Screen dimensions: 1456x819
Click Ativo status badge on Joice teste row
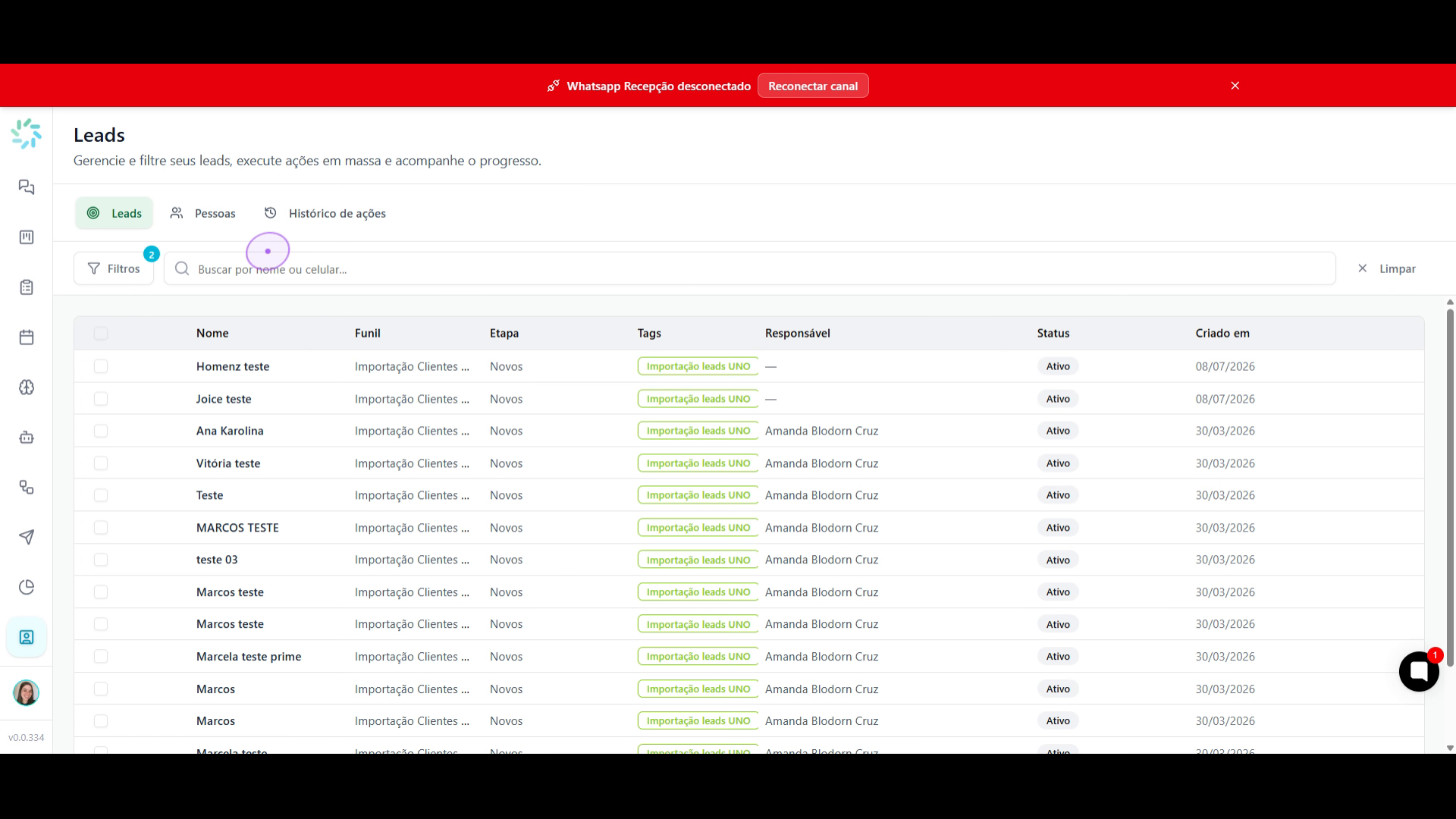pos(1058,399)
